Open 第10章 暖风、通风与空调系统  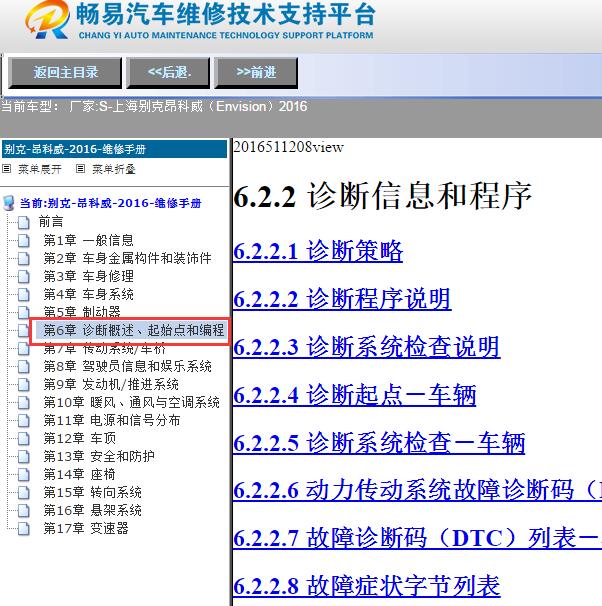[131, 402]
